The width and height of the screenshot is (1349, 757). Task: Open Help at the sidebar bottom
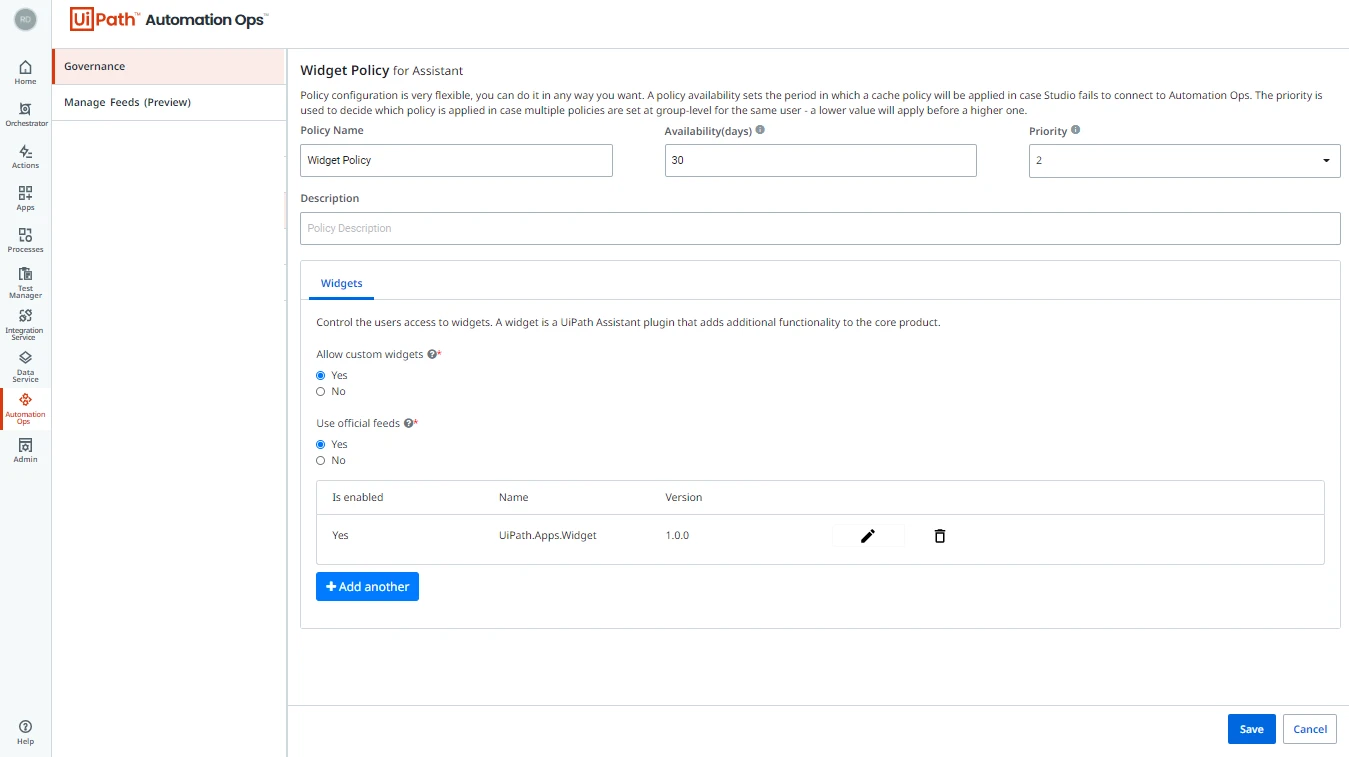[x=25, y=732]
